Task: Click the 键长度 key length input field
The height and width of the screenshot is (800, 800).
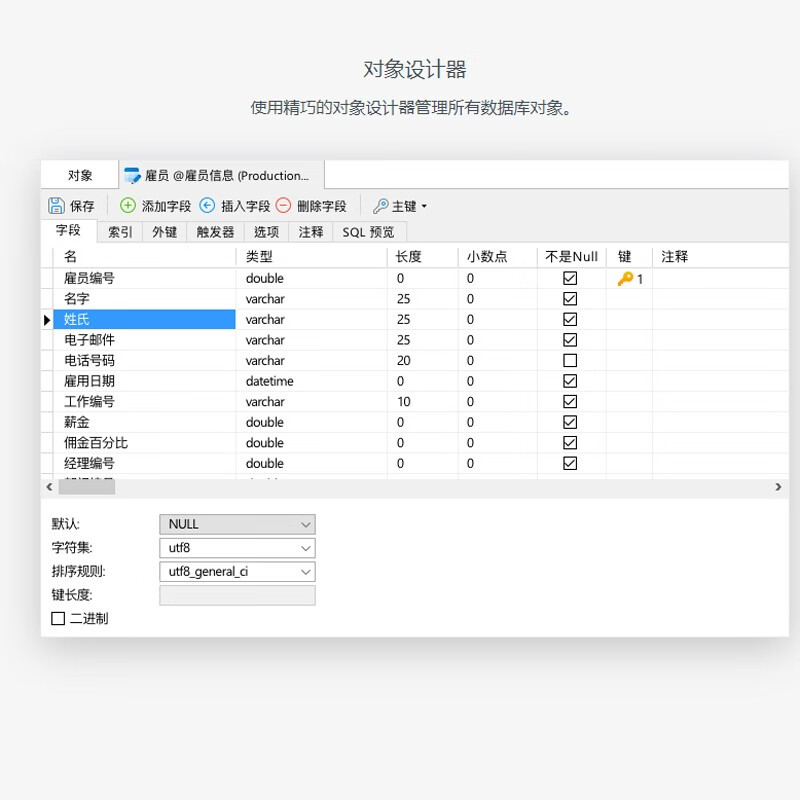Action: tap(237, 596)
